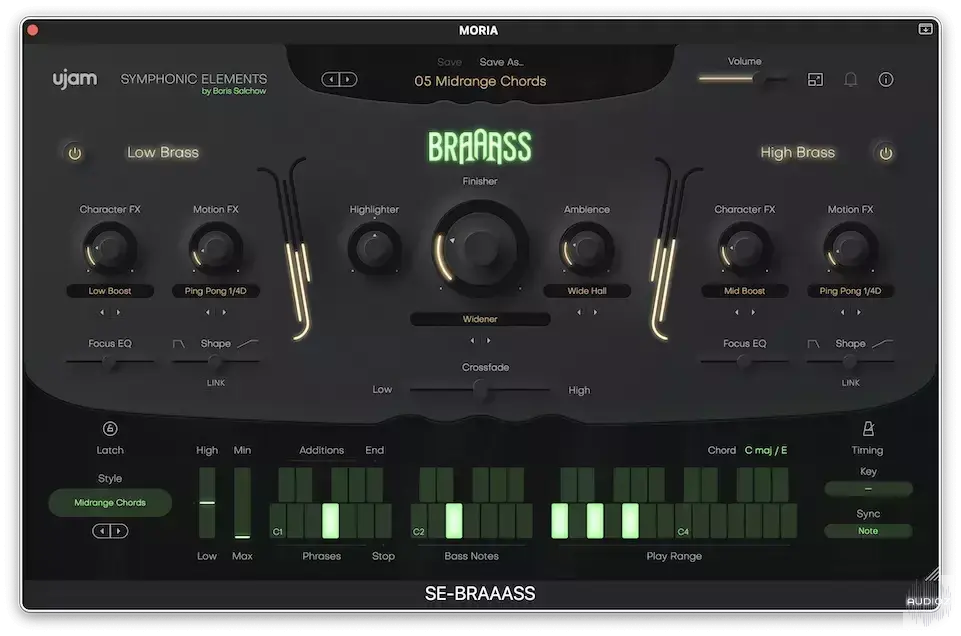Click High Brass Character FX knob
Viewport: 961px width, 636px height.
(744, 248)
